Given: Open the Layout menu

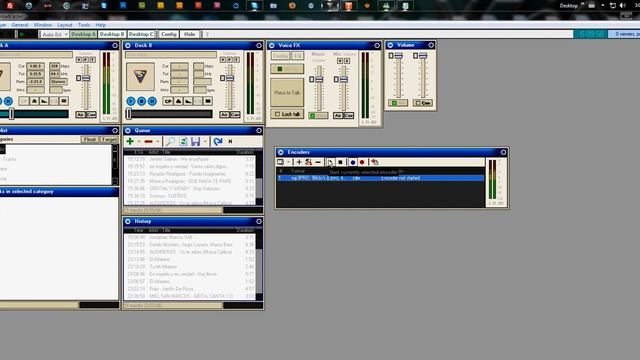Looking at the screenshot, I should (64, 25).
